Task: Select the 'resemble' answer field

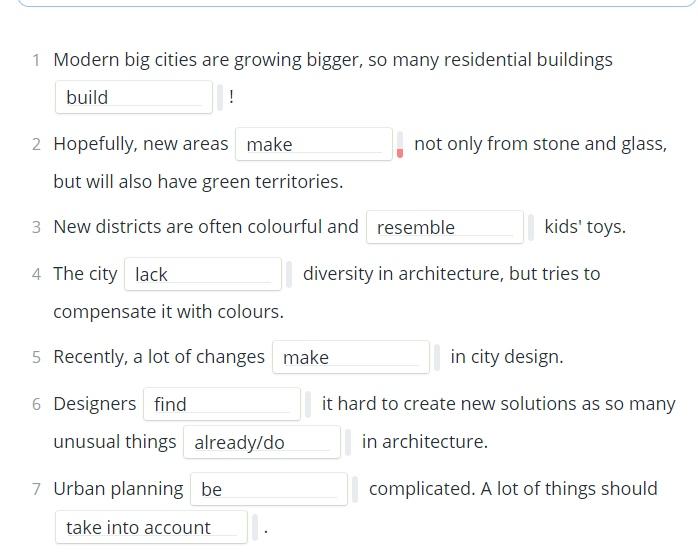Action: [x=445, y=227]
